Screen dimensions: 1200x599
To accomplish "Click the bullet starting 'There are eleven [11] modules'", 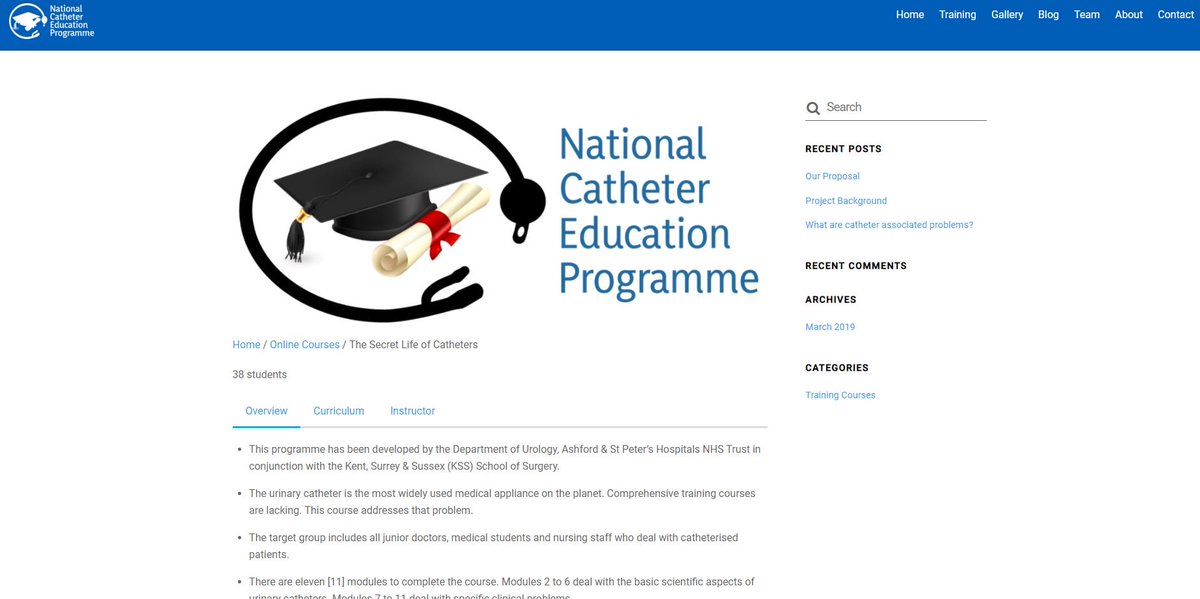I will [501, 589].
